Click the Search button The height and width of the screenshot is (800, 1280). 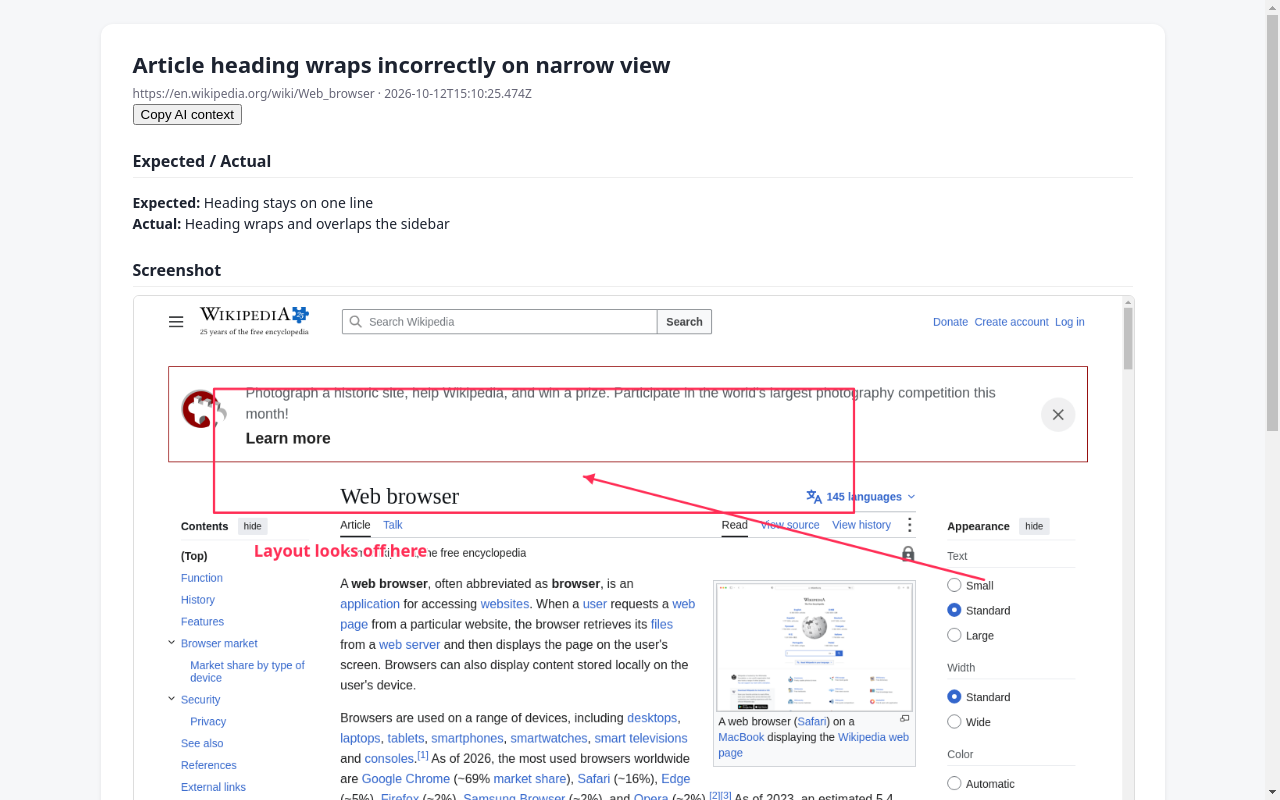click(x=684, y=322)
